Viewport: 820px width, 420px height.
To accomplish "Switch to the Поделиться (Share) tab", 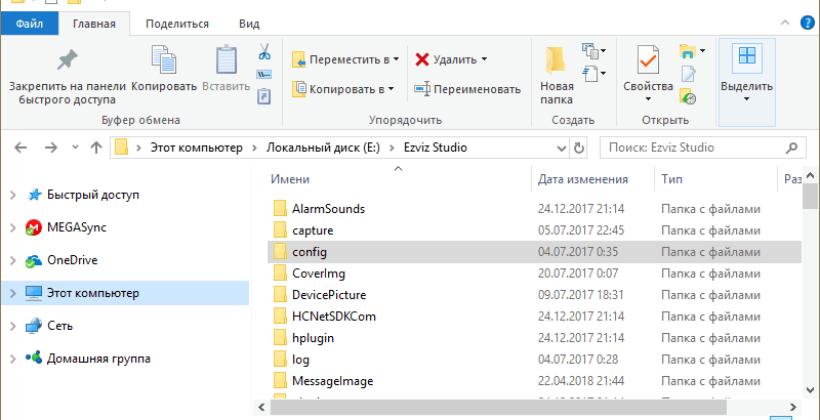I will click(x=177, y=24).
